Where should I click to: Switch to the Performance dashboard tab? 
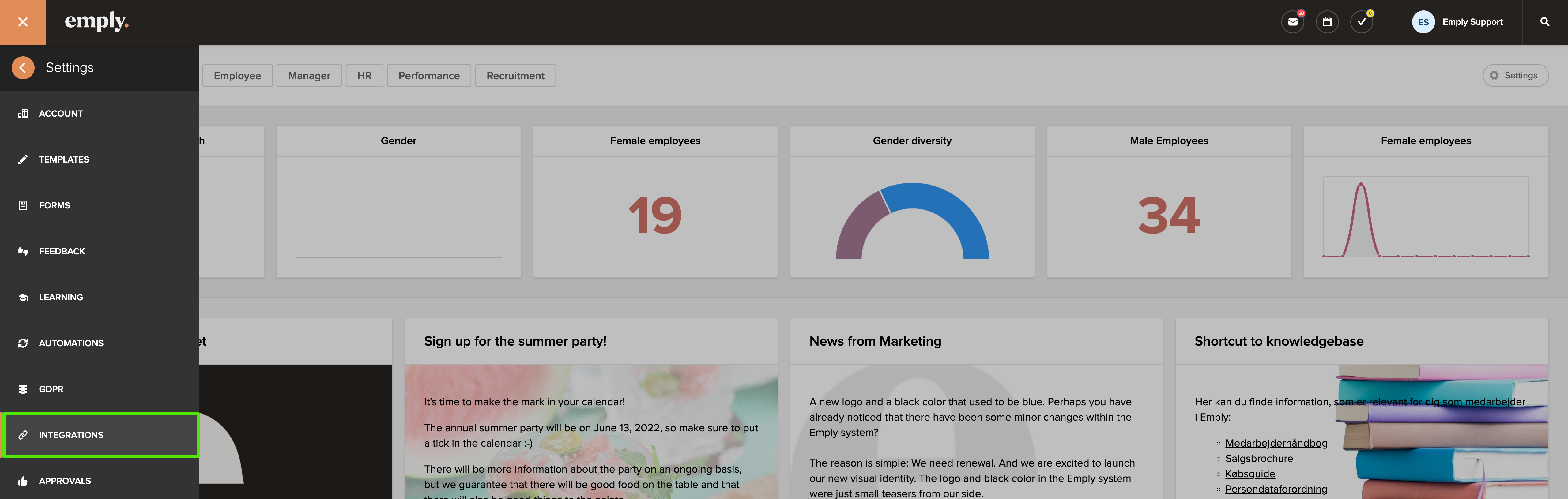[x=428, y=75]
